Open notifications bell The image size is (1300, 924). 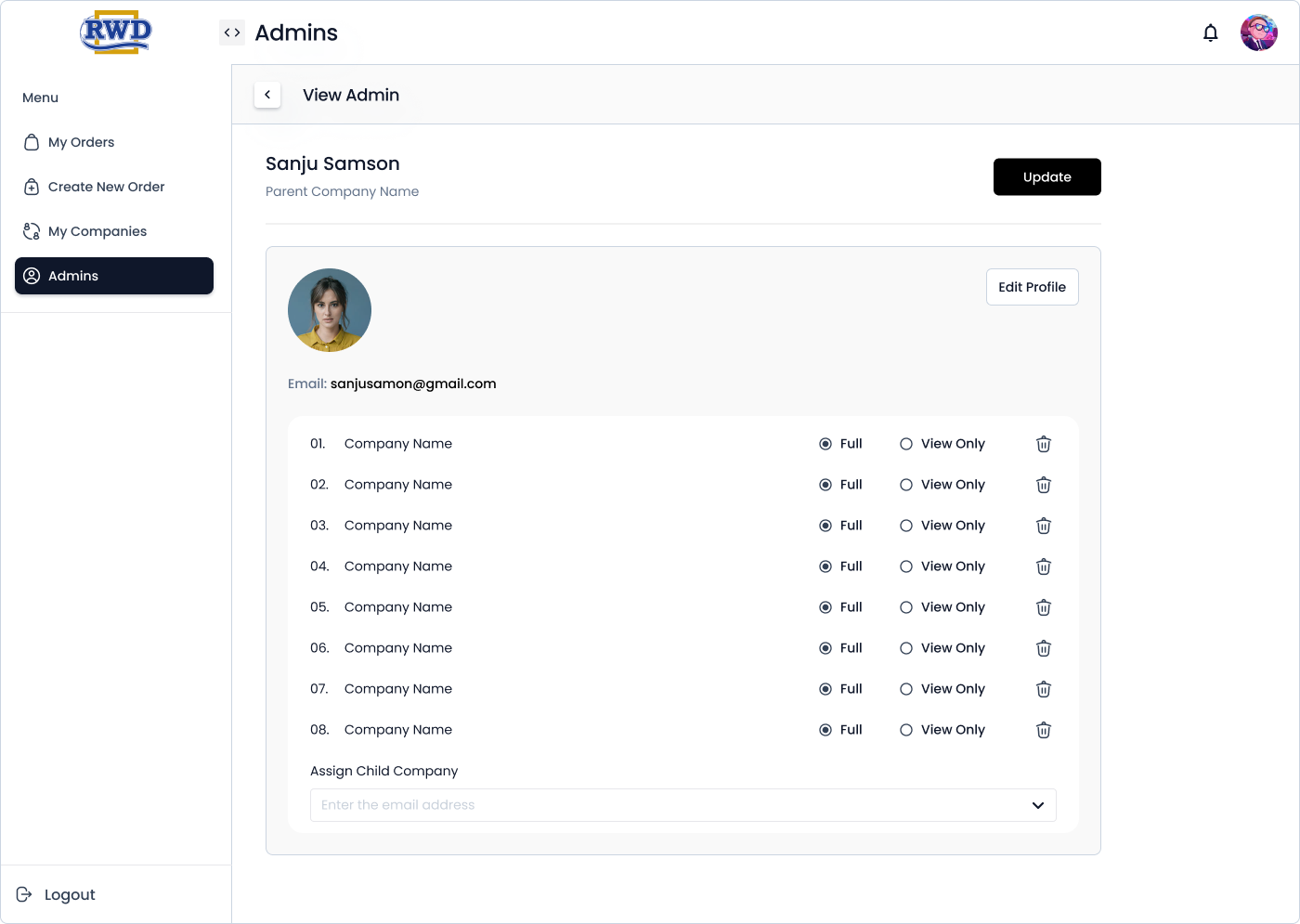pyautogui.click(x=1210, y=33)
